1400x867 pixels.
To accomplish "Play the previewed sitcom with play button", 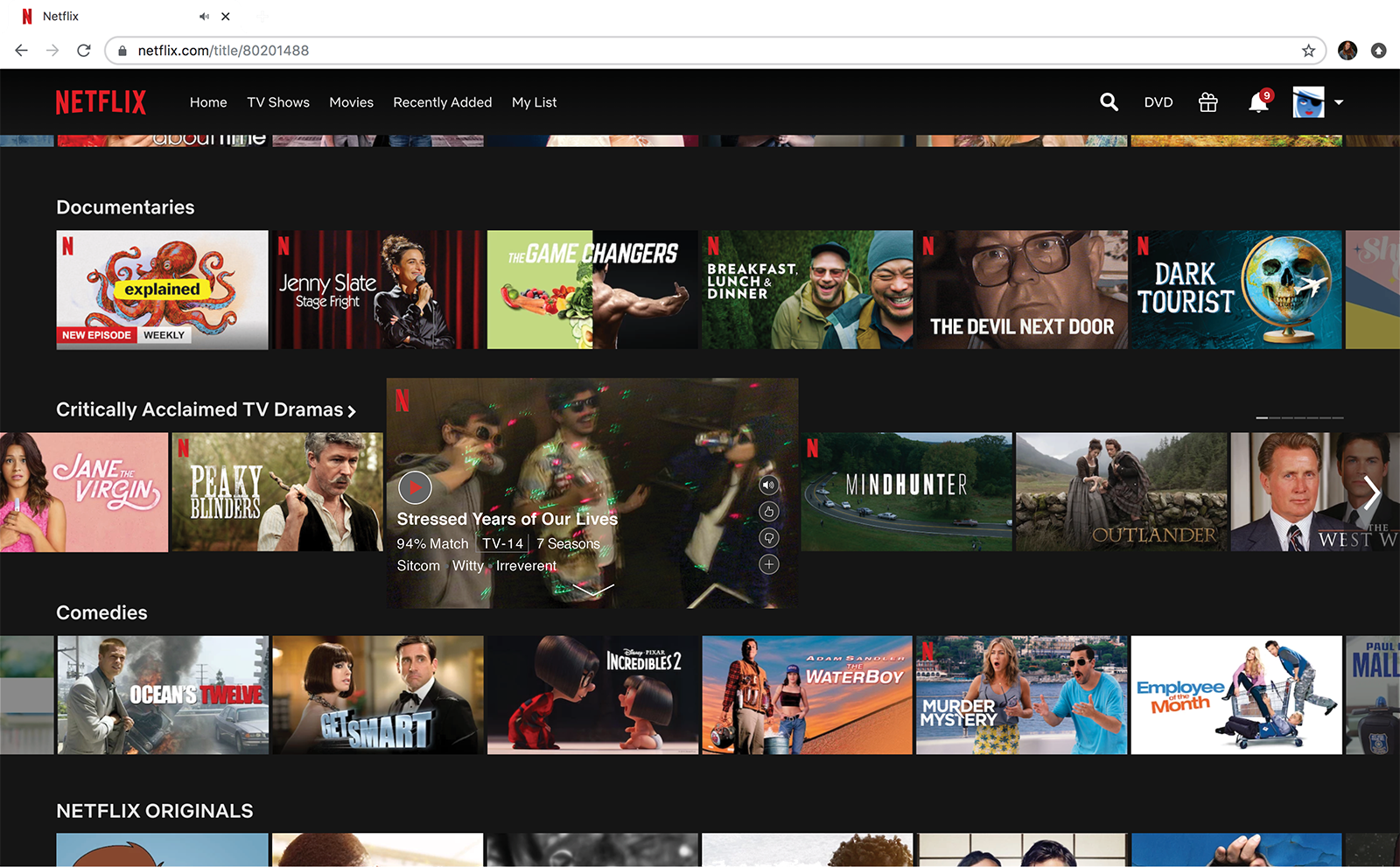I will (415, 487).
